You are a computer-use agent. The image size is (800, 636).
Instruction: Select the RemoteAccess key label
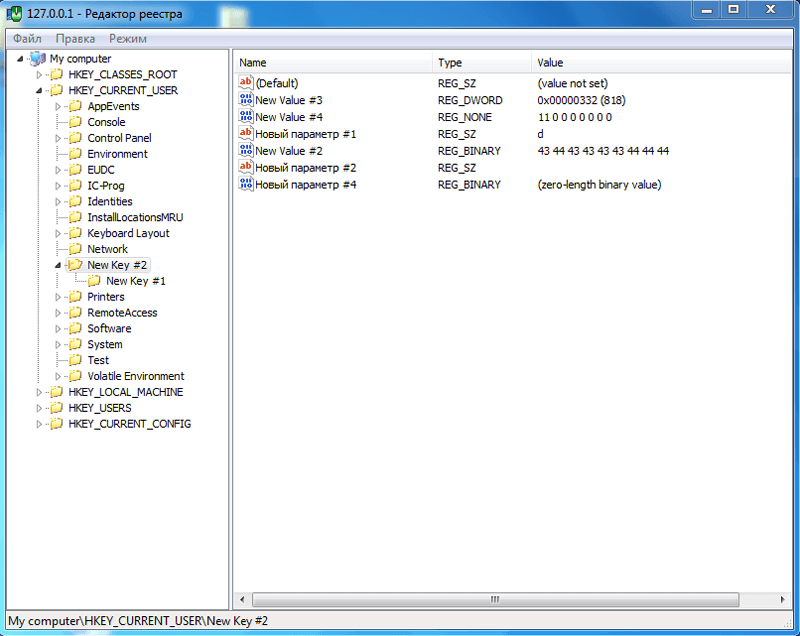coord(122,313)
